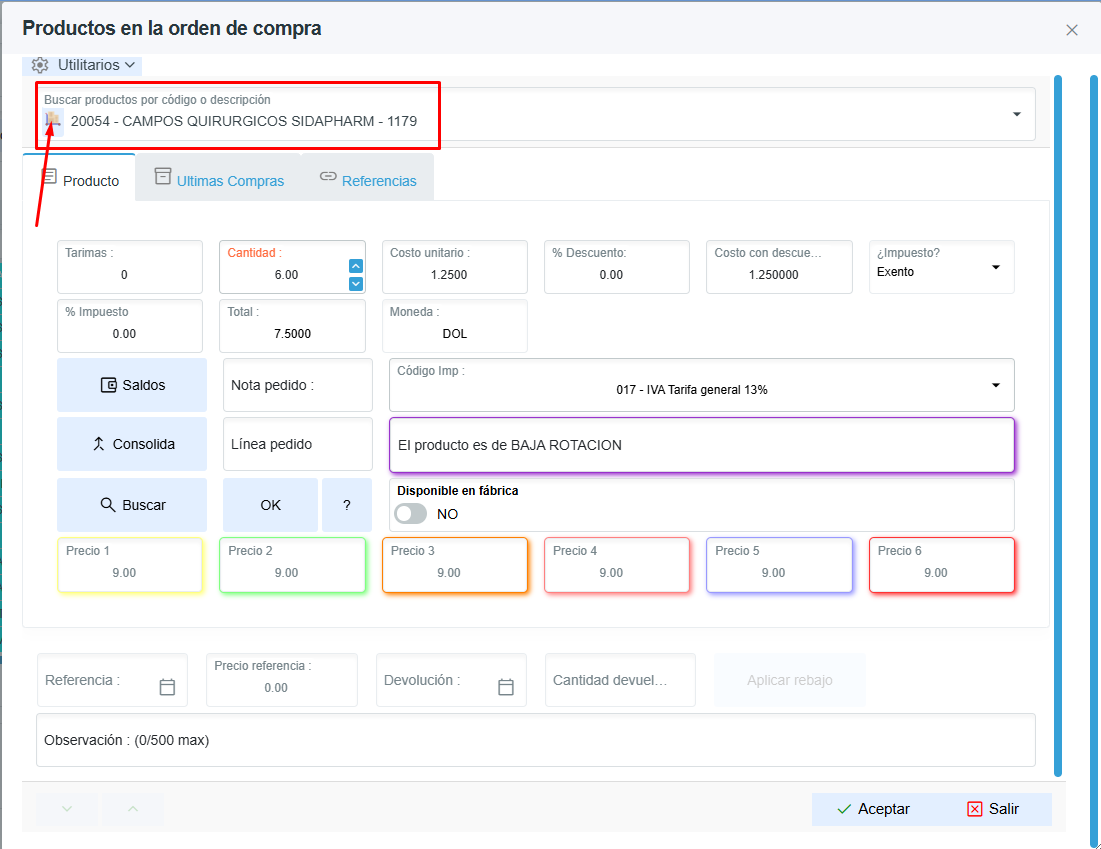This screenshot has width=1101, height=849.
Task: Click the question mark help button
Action: (347, 505)
